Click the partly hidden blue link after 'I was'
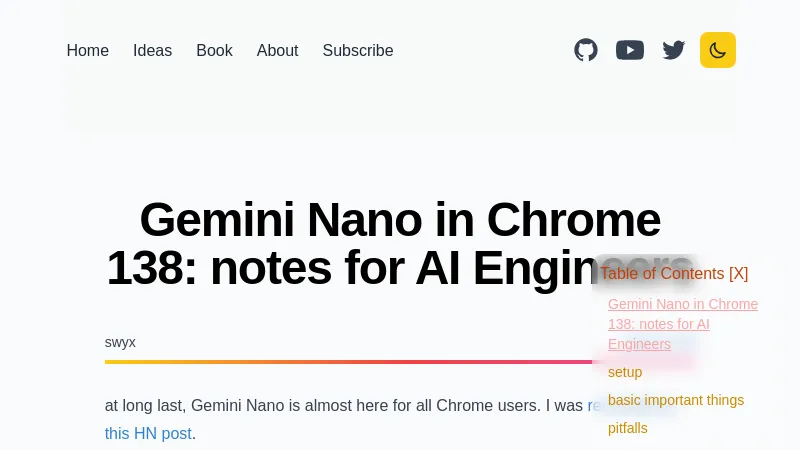Viewport: 800px width, 450px height. coord(592,406)
